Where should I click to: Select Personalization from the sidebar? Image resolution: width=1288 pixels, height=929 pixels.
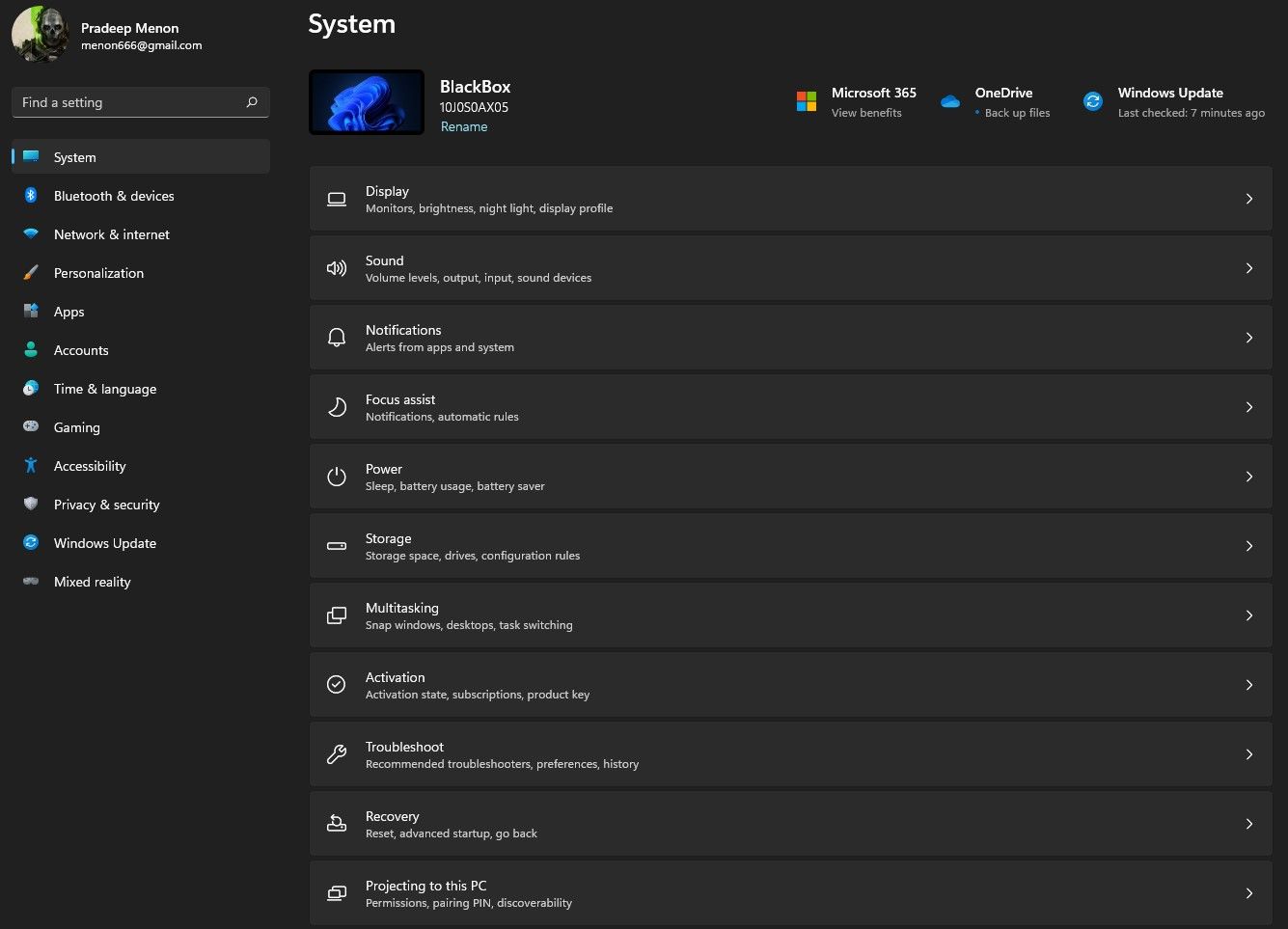98,273
